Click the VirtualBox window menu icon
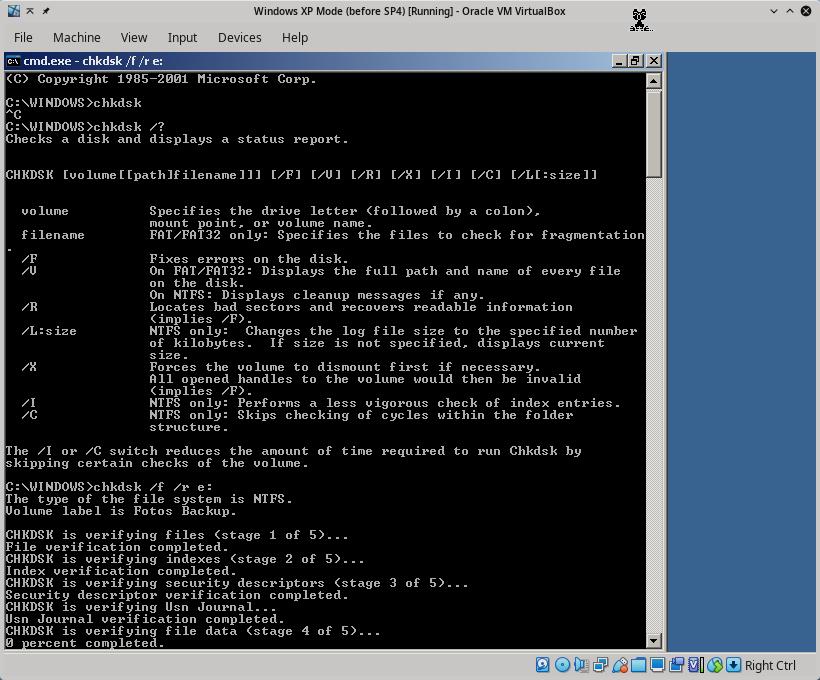This screenshot has height=680, width=820. [14, 10]
